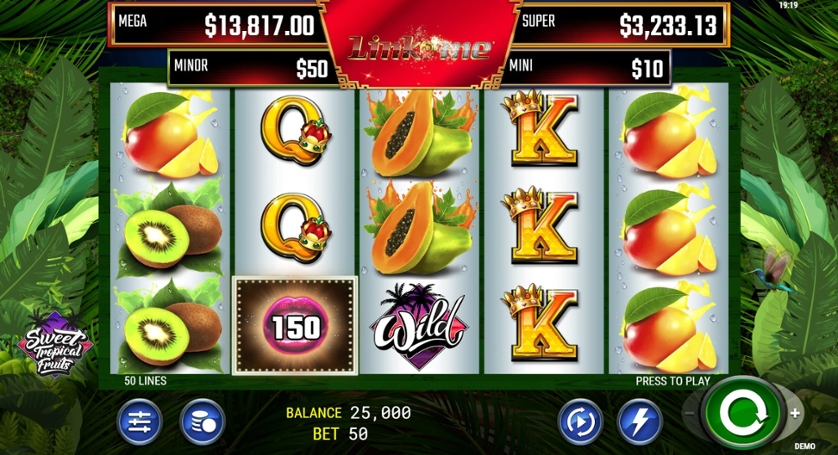Click the SUPER jackpot $3,233.13 panel
The width and height of the screenshot is (838, 455).
coord(620,25)
